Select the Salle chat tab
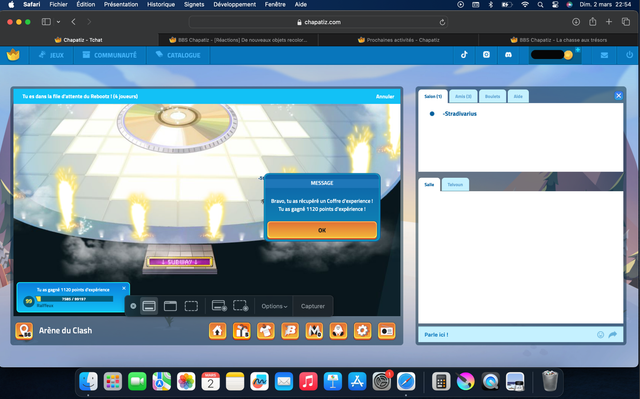Screen dimensions: 640x399 (x=429, y=184)
